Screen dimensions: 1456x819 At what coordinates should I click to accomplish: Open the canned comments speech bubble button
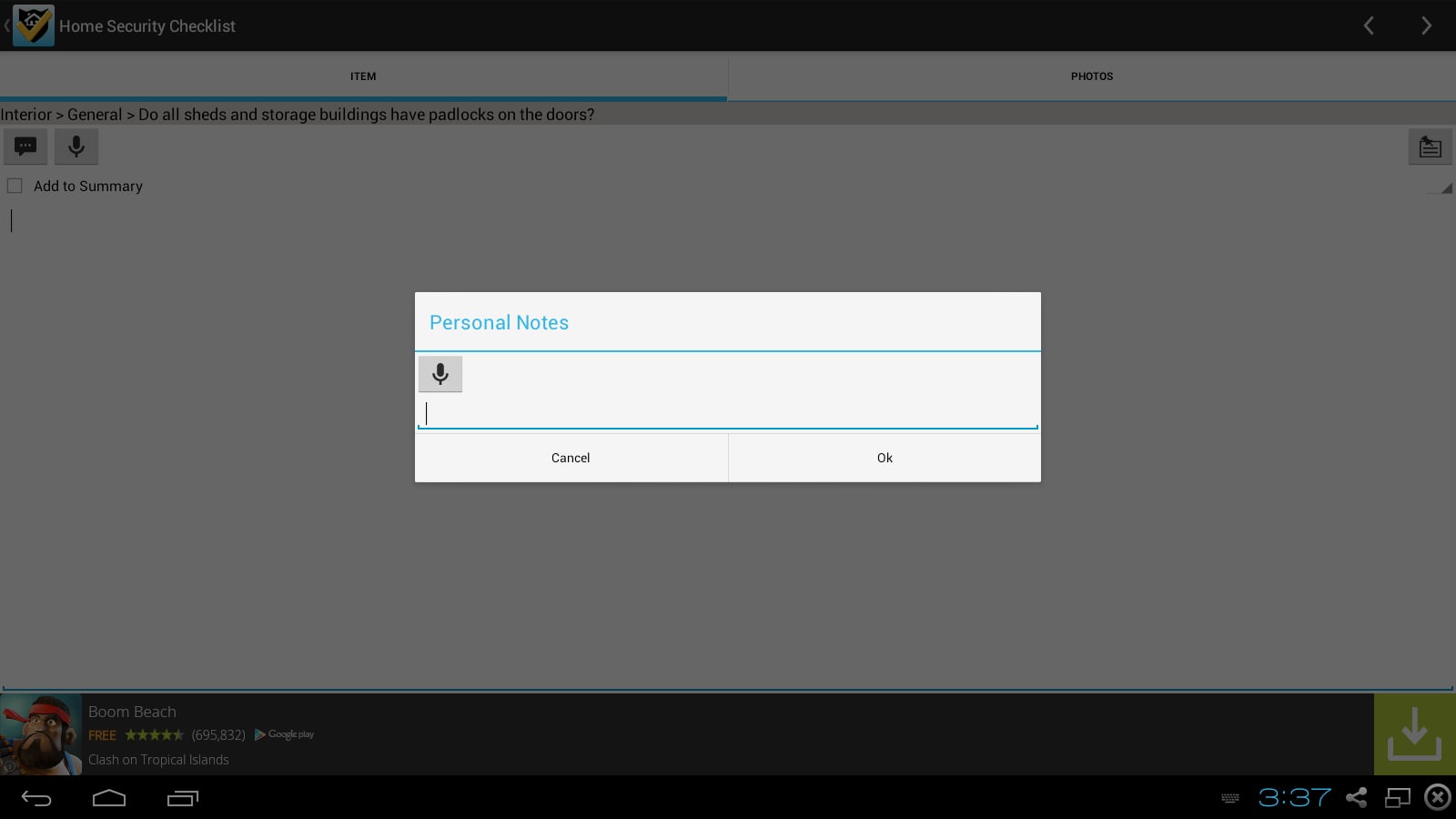point(25,147)
